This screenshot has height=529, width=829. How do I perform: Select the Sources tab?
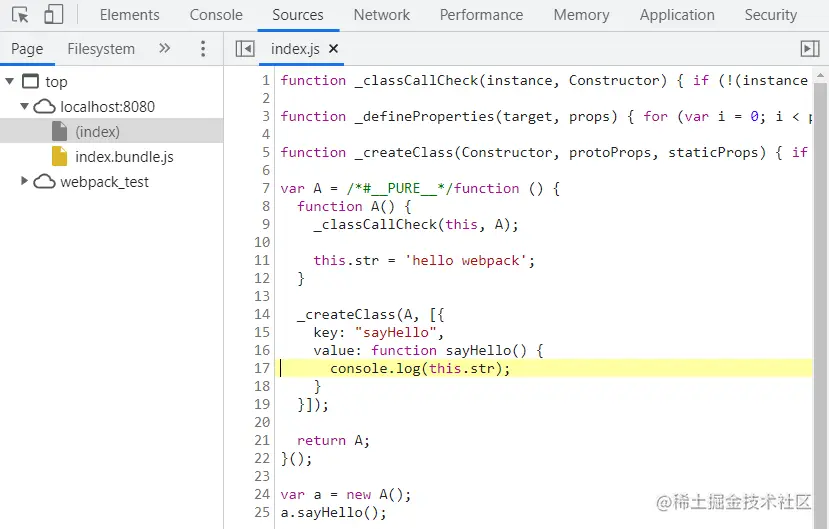[298, 15]
